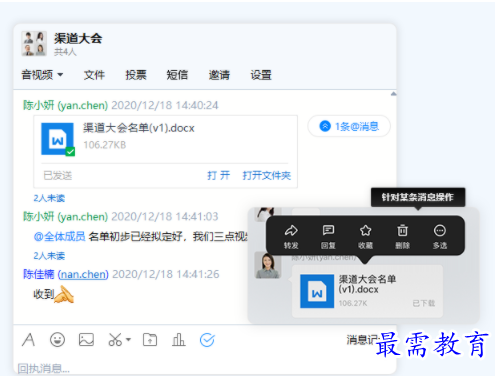
Task: Click 2人未读 under the @全体成员 message
Action: click(49, 256)
